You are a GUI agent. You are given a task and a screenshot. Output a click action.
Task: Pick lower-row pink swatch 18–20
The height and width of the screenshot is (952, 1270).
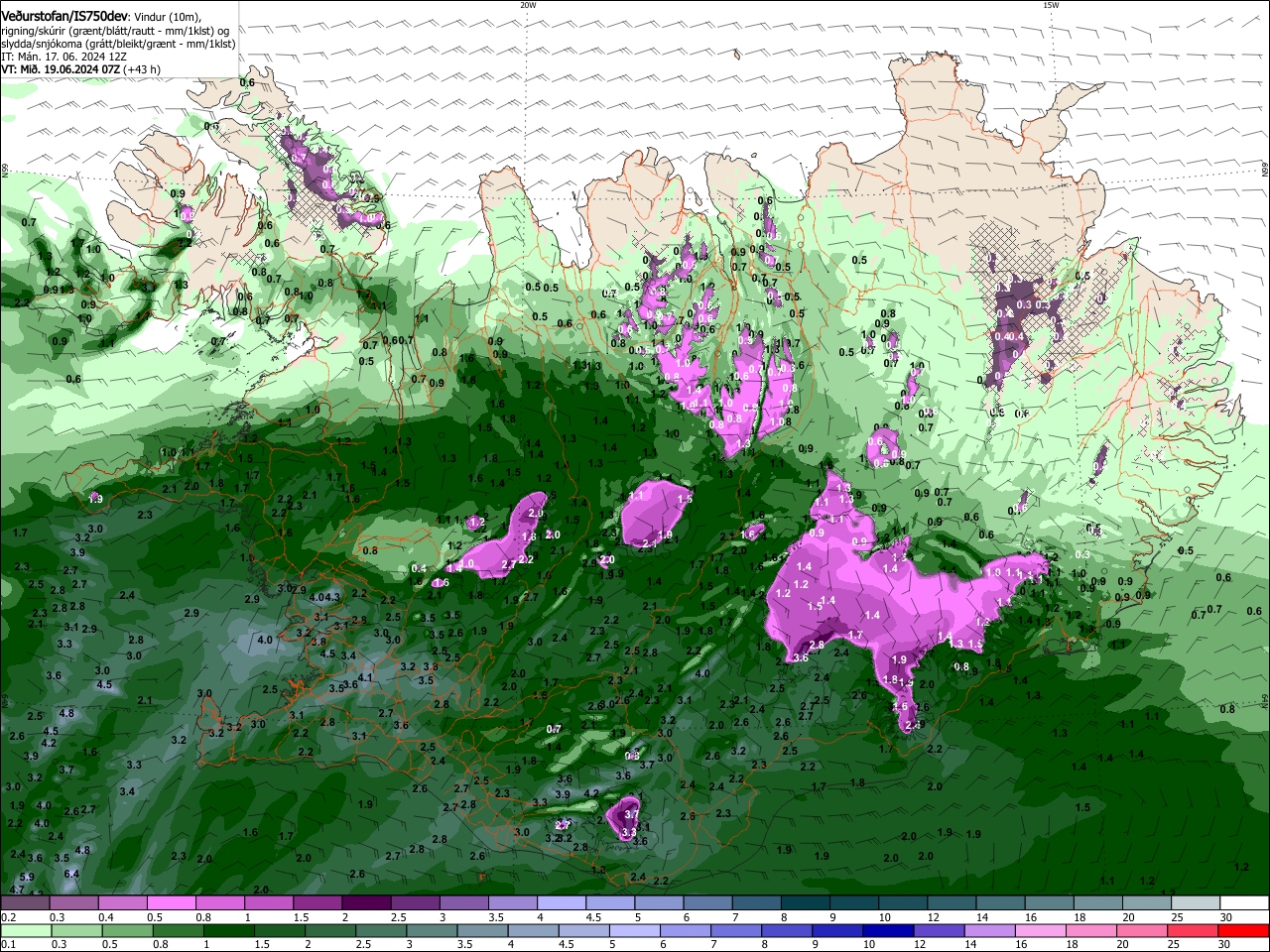[1089, 930]
